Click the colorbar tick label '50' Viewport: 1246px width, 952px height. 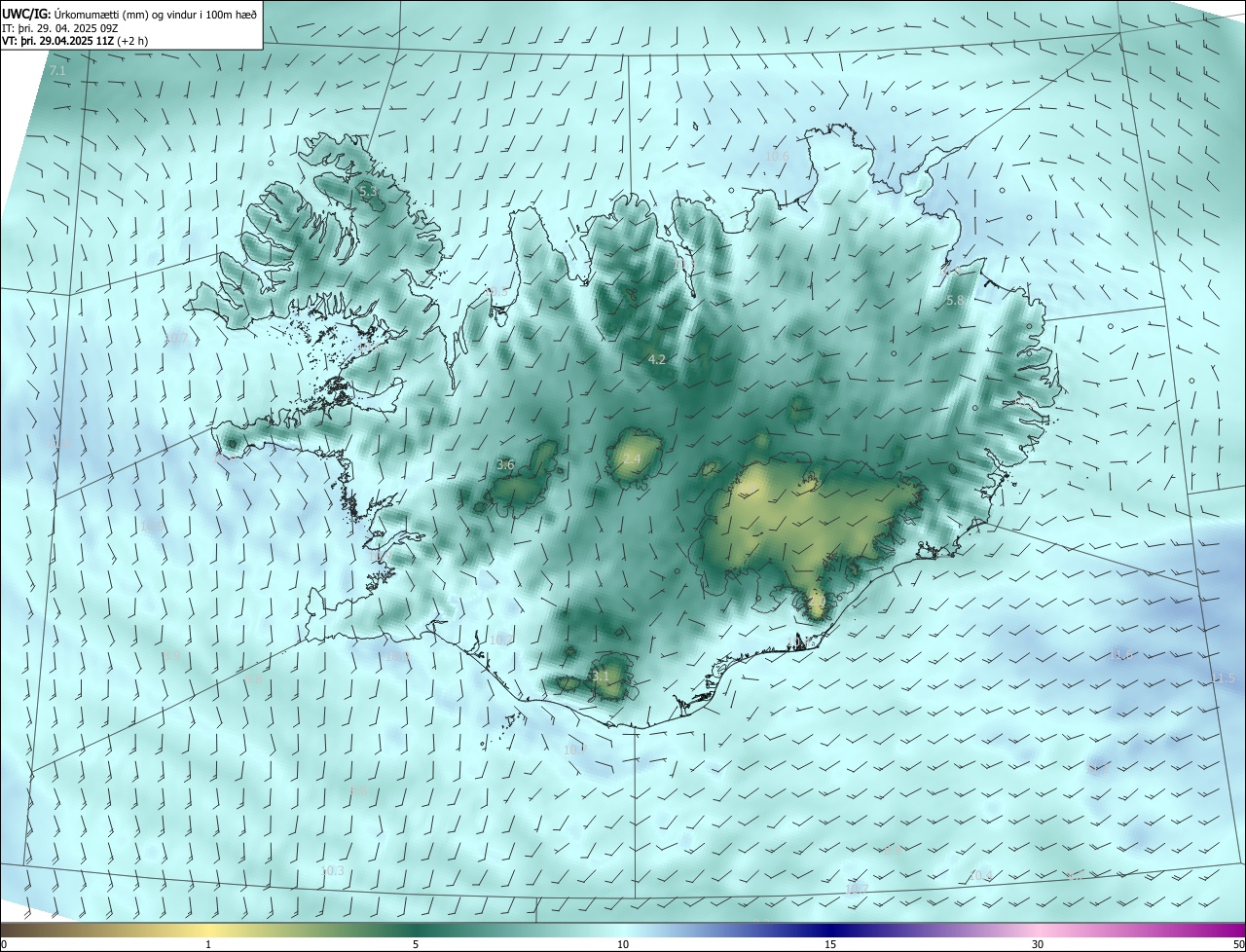pos(1238,944)
